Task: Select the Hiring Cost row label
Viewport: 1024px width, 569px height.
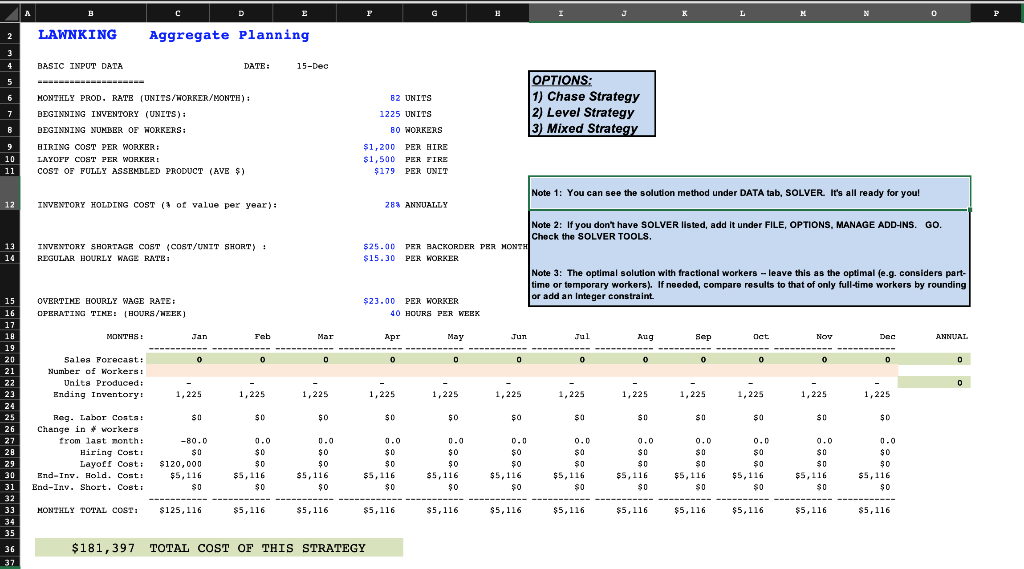Action: pyautogui.click(x=112, y=453)
